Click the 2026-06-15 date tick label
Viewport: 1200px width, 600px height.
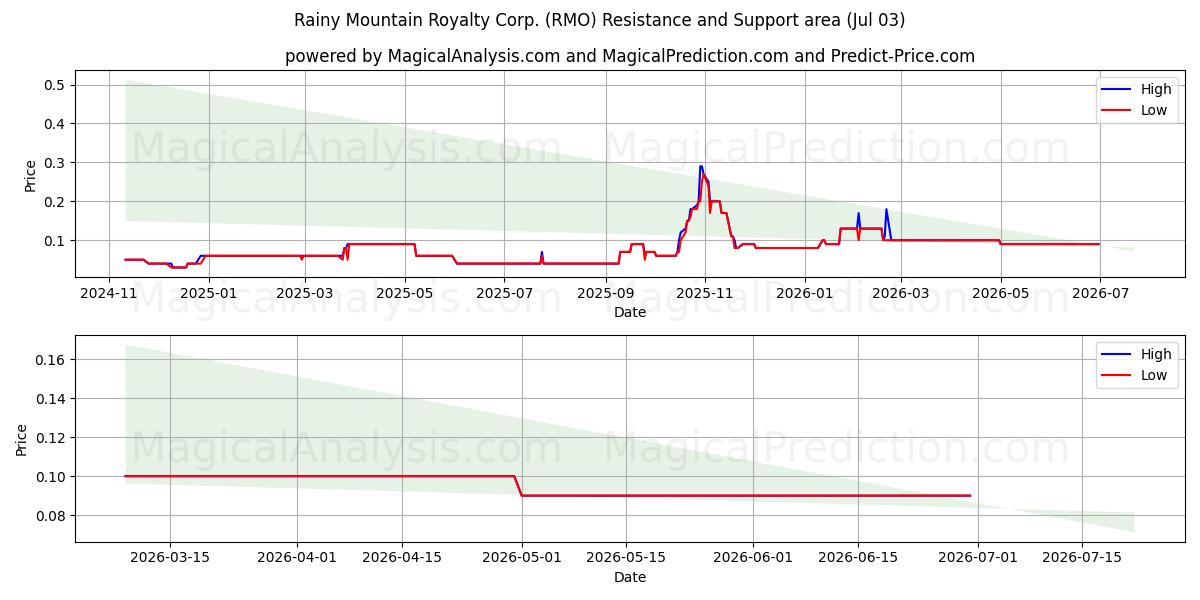[858, 559]
